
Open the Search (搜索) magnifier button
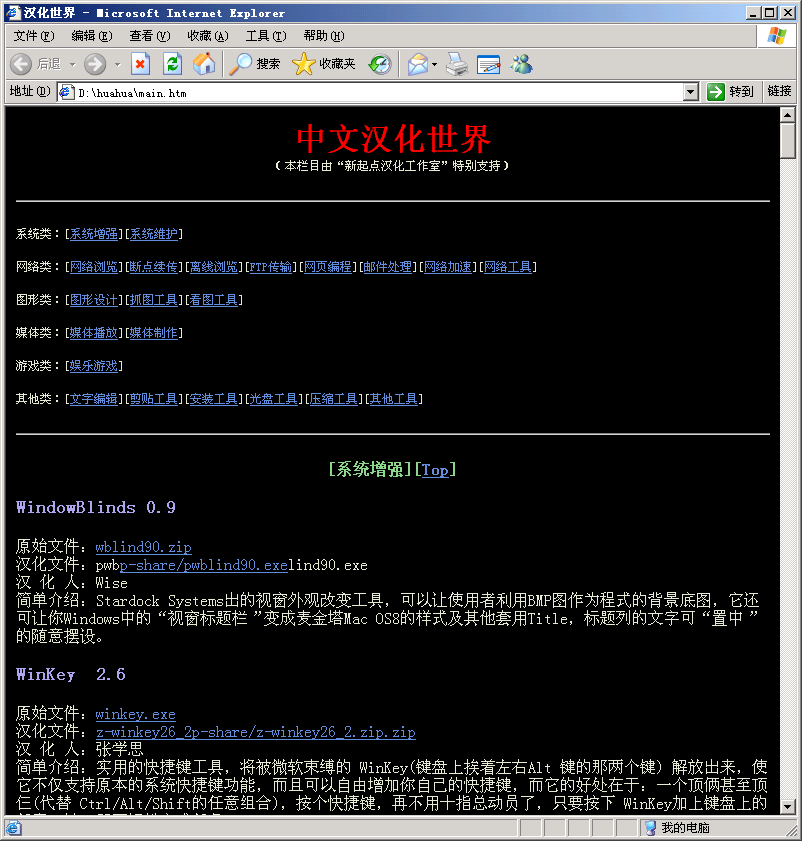(x=254, y=64)
